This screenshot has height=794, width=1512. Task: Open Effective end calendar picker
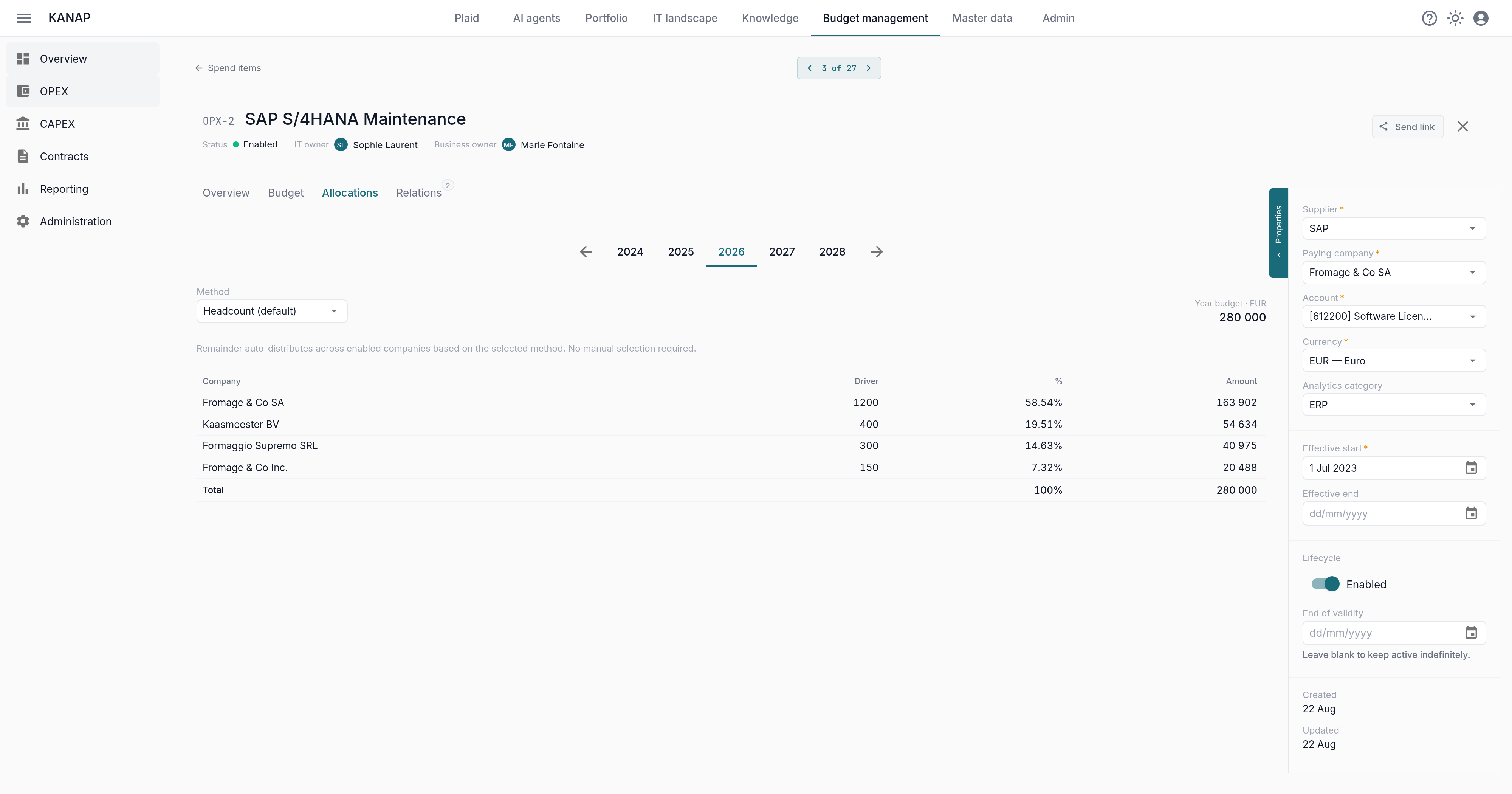pyautogui.click(x=1471, y=513)
